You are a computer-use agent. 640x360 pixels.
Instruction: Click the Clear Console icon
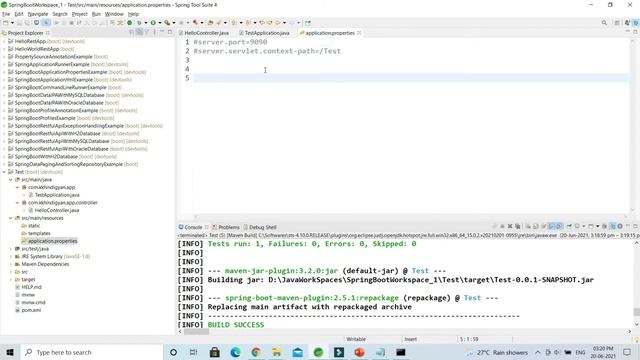529,227
